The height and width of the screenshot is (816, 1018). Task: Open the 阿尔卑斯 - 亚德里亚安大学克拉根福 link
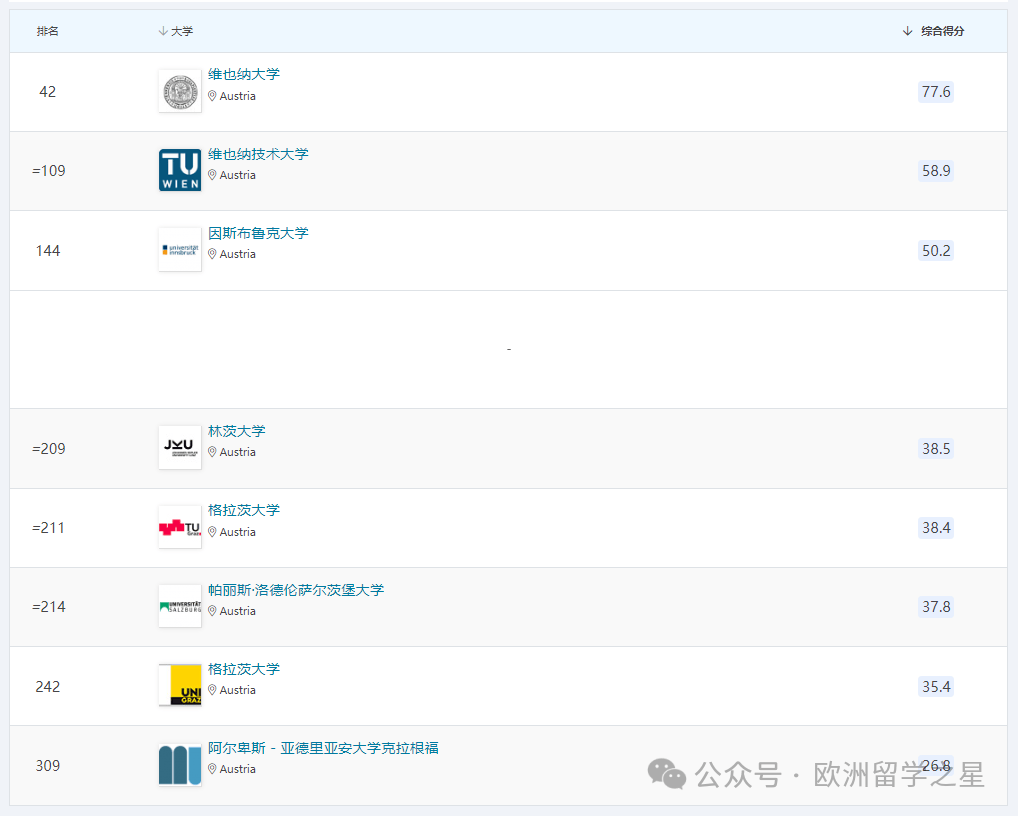click(x=323, y=748)
